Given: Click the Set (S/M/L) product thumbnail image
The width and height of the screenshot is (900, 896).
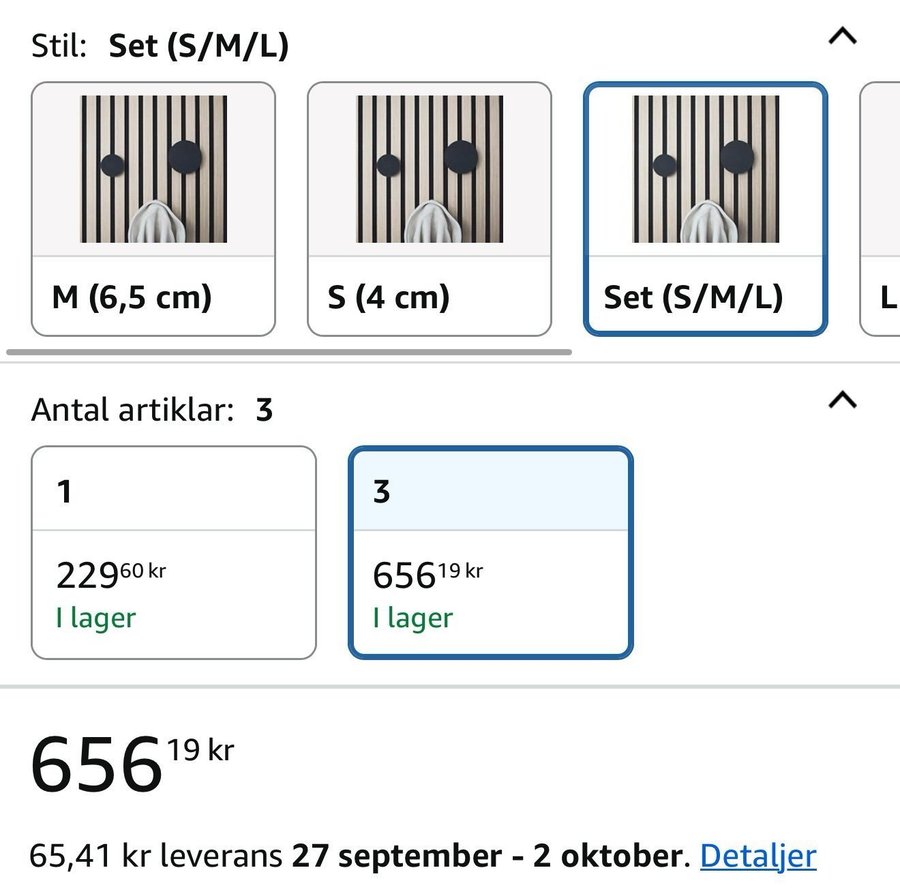Looking at the screenshot, I should (706, 169).
